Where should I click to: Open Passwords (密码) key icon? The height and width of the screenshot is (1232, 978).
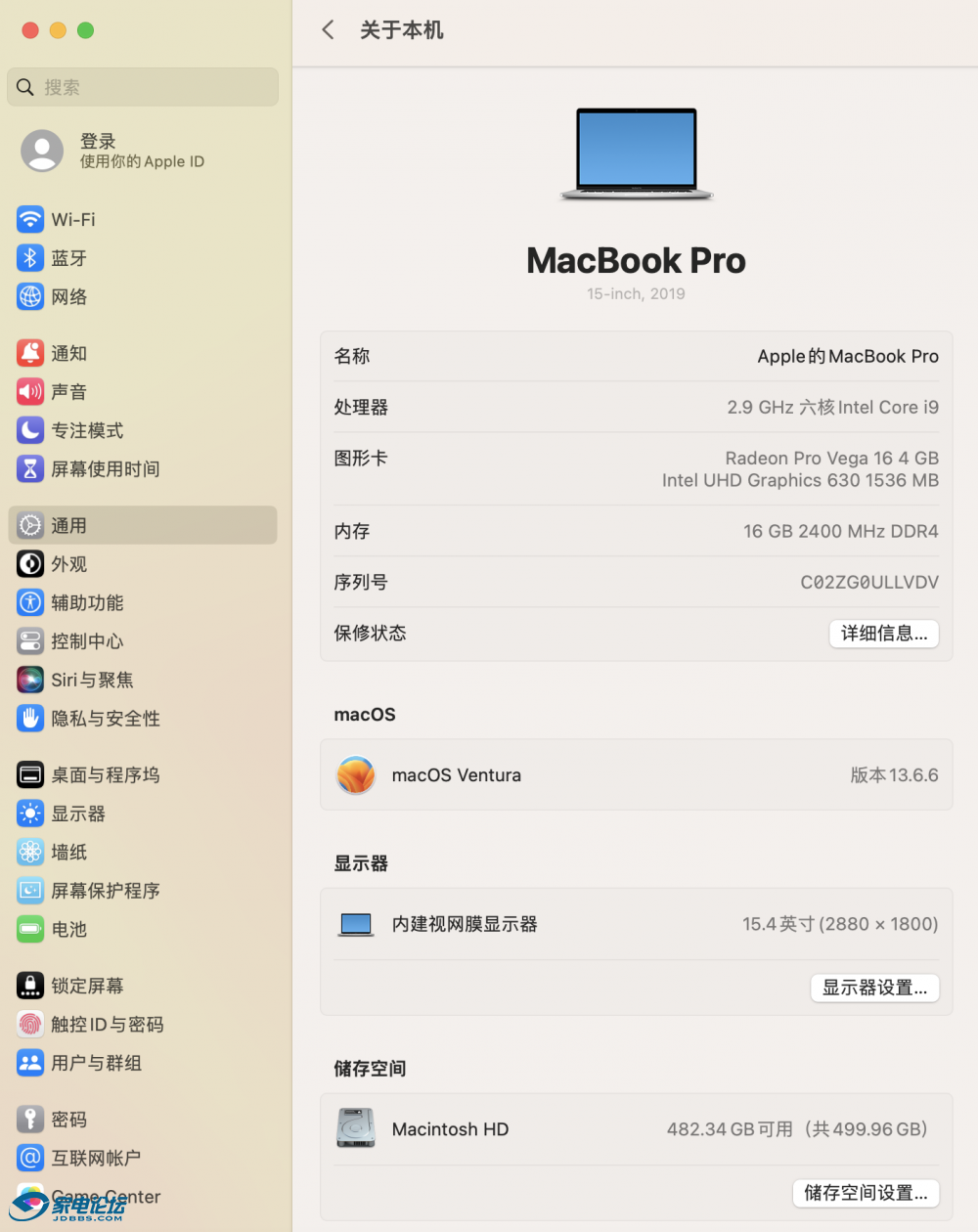point(30,1119)
